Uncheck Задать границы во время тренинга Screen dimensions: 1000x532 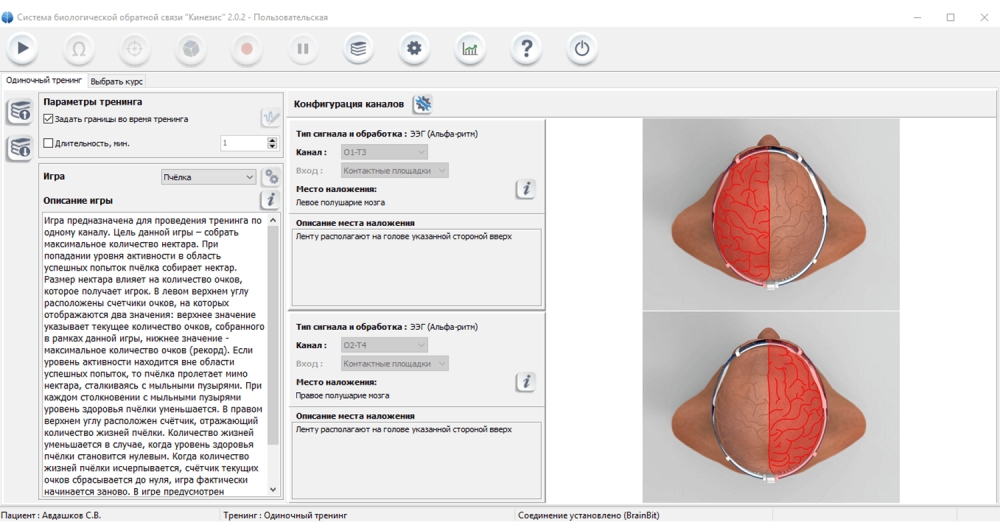pos(49,119)
